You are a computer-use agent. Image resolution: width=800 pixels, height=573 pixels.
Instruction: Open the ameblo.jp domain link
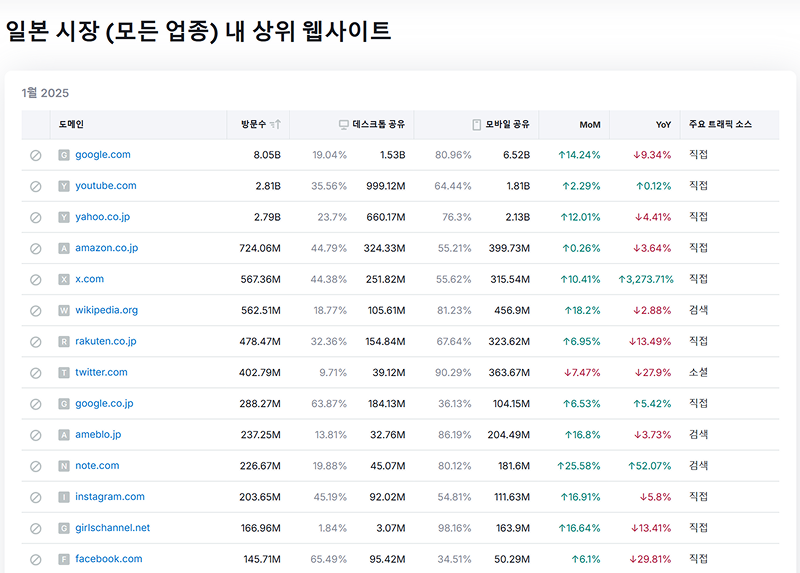tap(98, 435)
